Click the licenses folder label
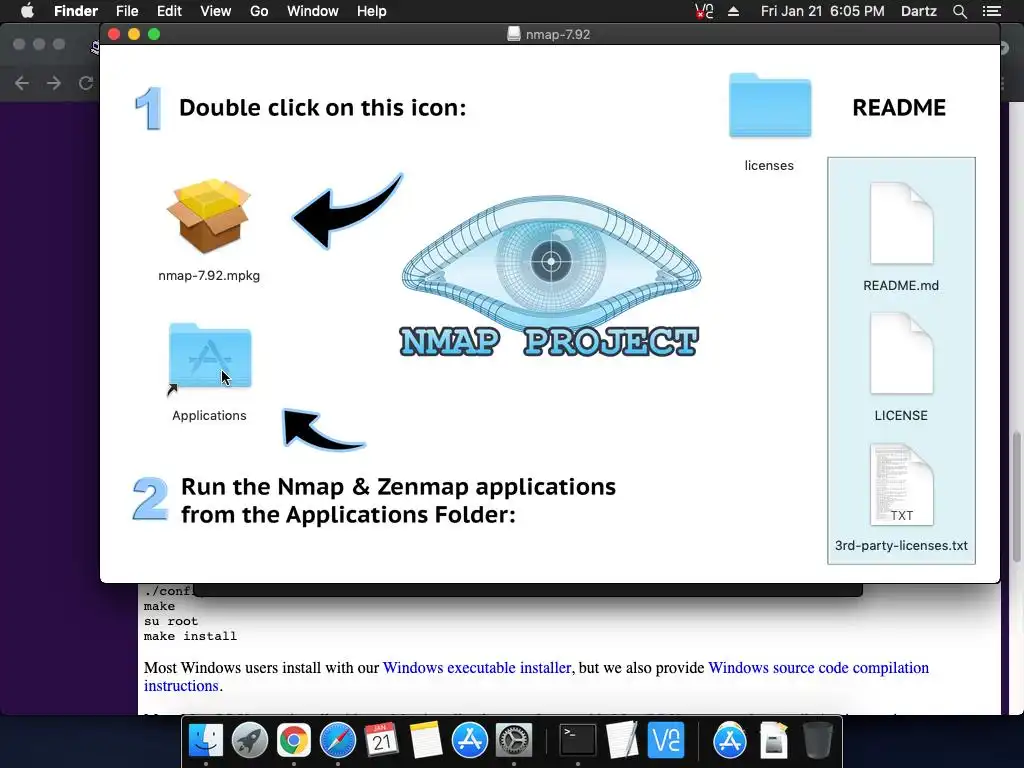 (x=769, y=166)
